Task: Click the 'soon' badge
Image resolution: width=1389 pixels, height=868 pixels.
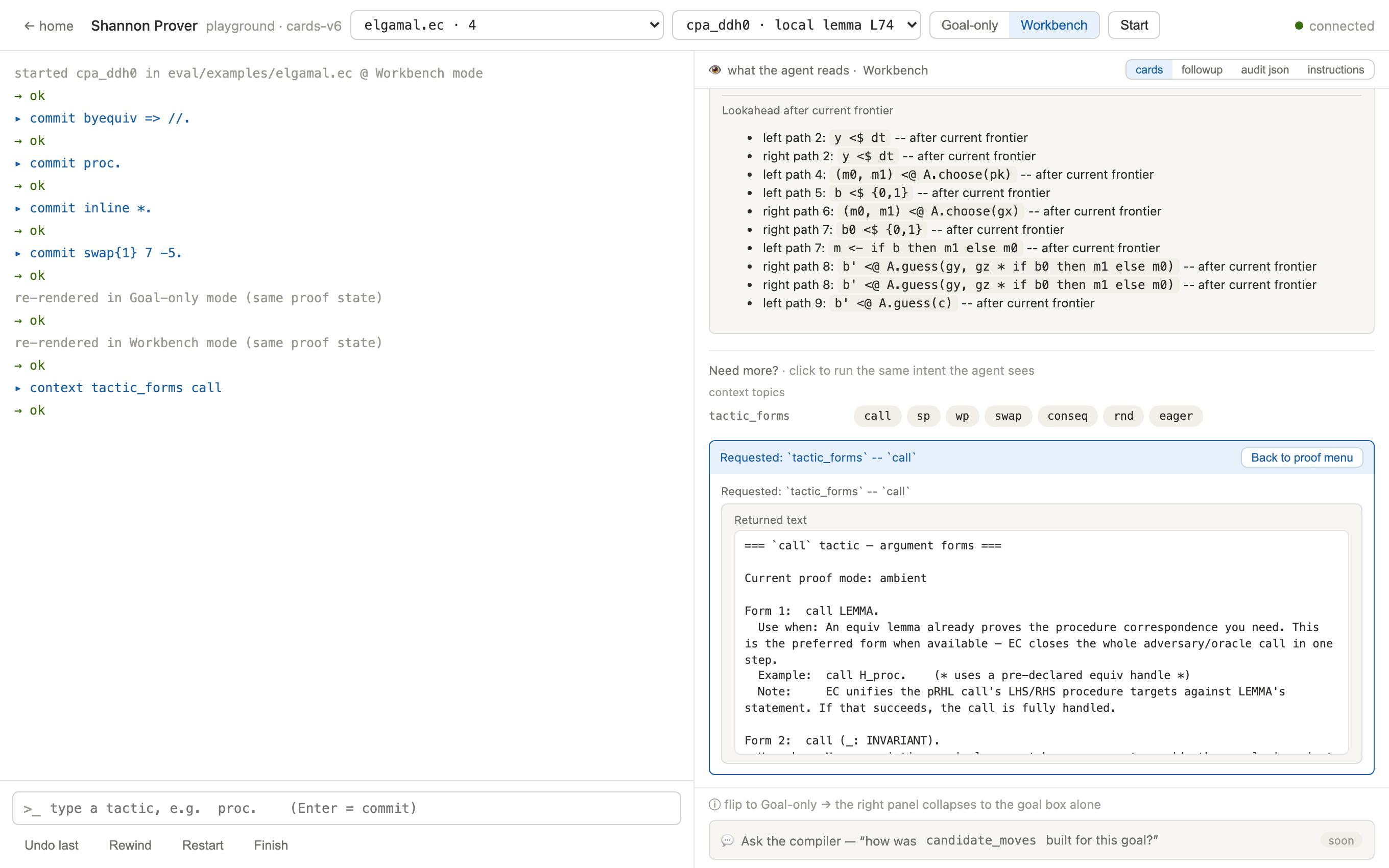Action: pos(1341,840)
